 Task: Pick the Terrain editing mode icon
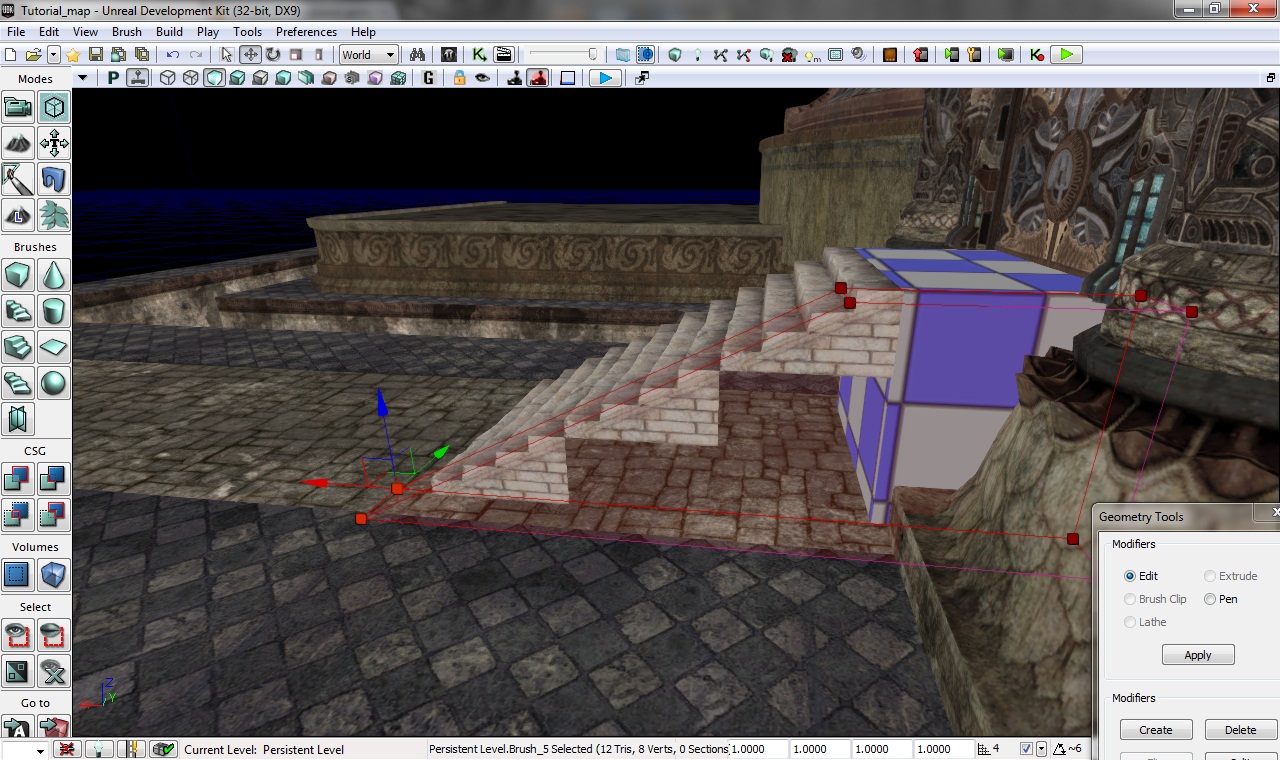coord(18,143)
